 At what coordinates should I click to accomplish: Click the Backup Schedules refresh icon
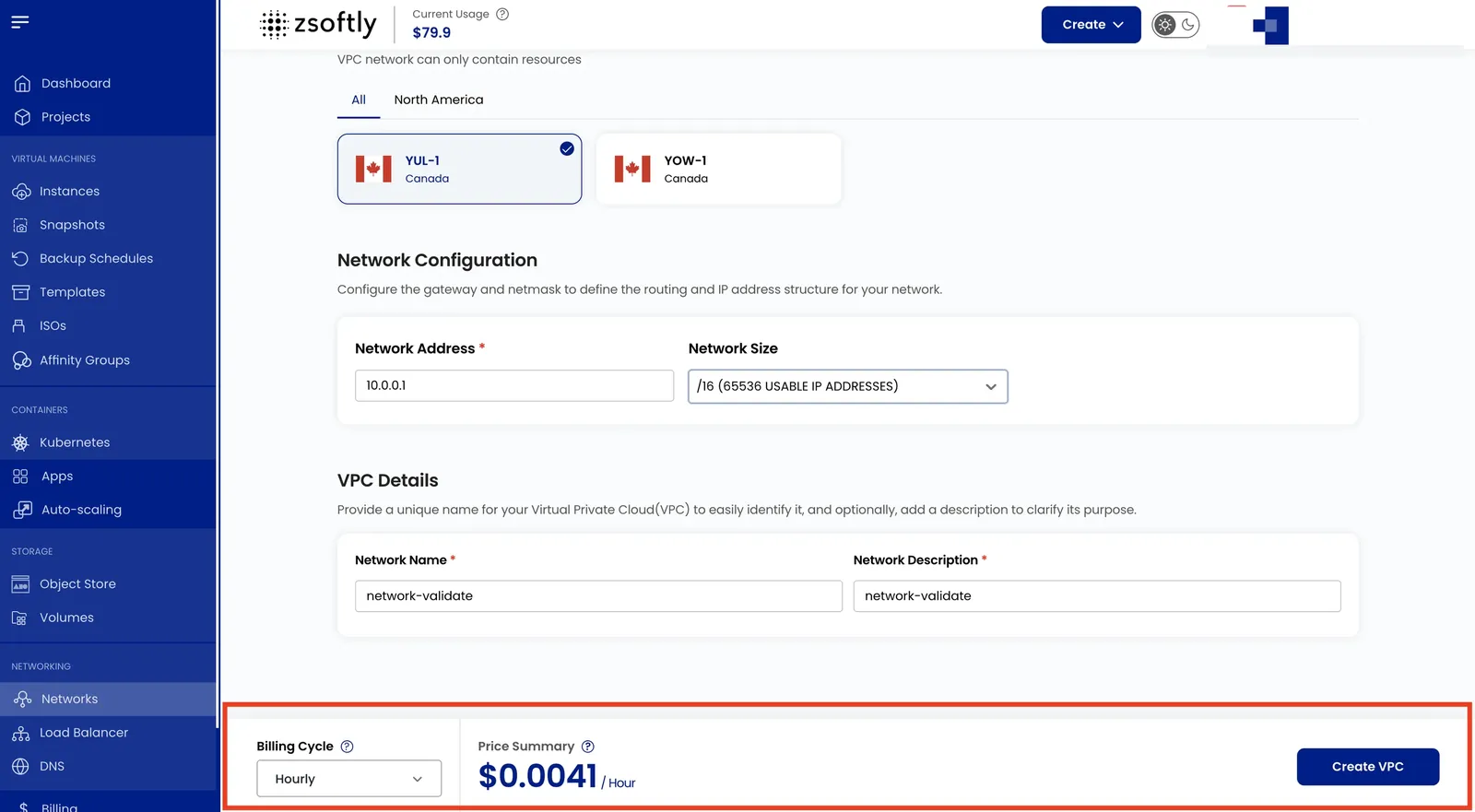pyautogui.click(x=20, y=259)
